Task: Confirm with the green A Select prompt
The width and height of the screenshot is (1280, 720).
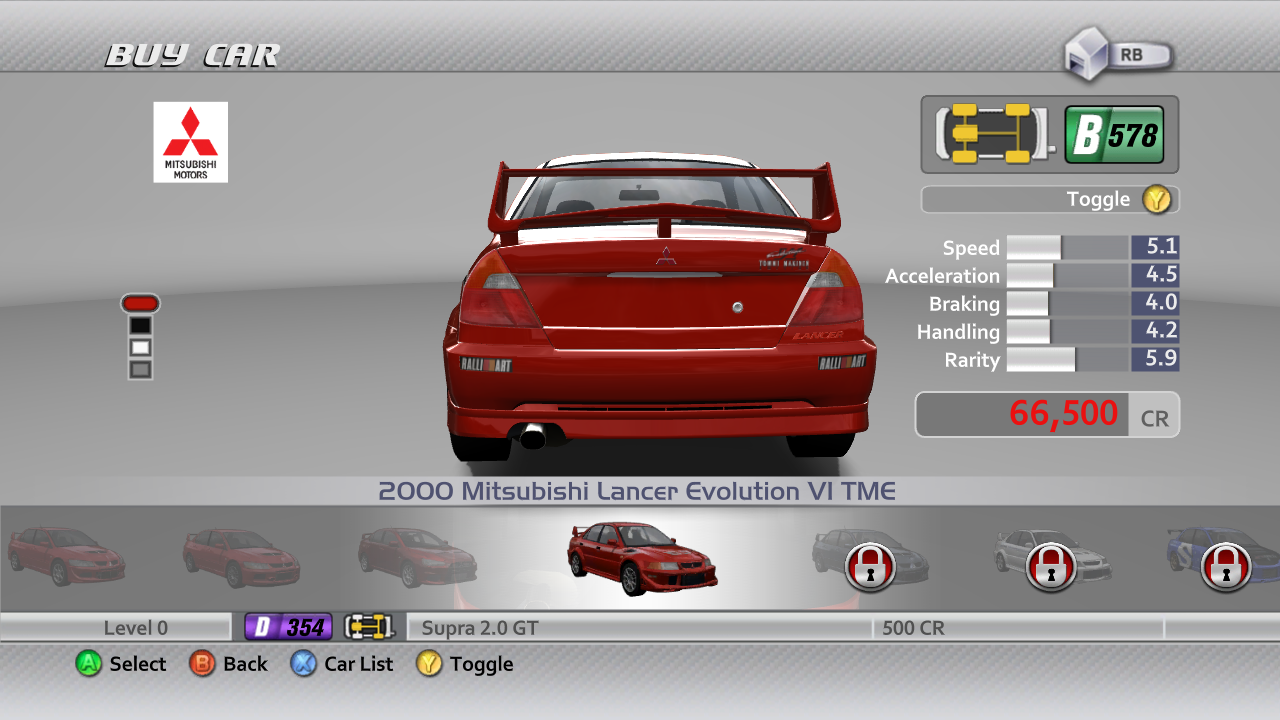Action: coord(121,663)
